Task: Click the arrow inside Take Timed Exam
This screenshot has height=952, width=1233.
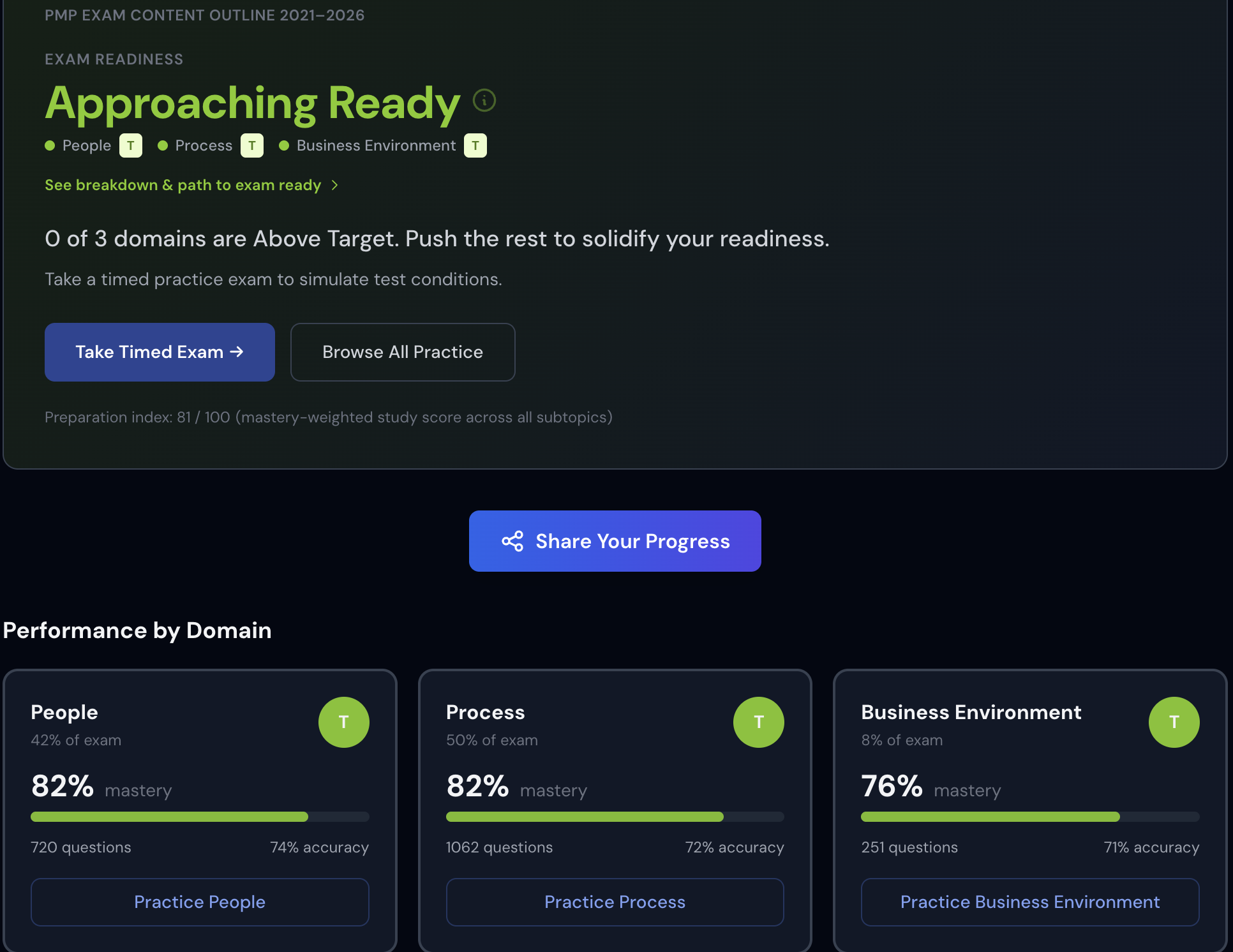Action: pos(237,352)
